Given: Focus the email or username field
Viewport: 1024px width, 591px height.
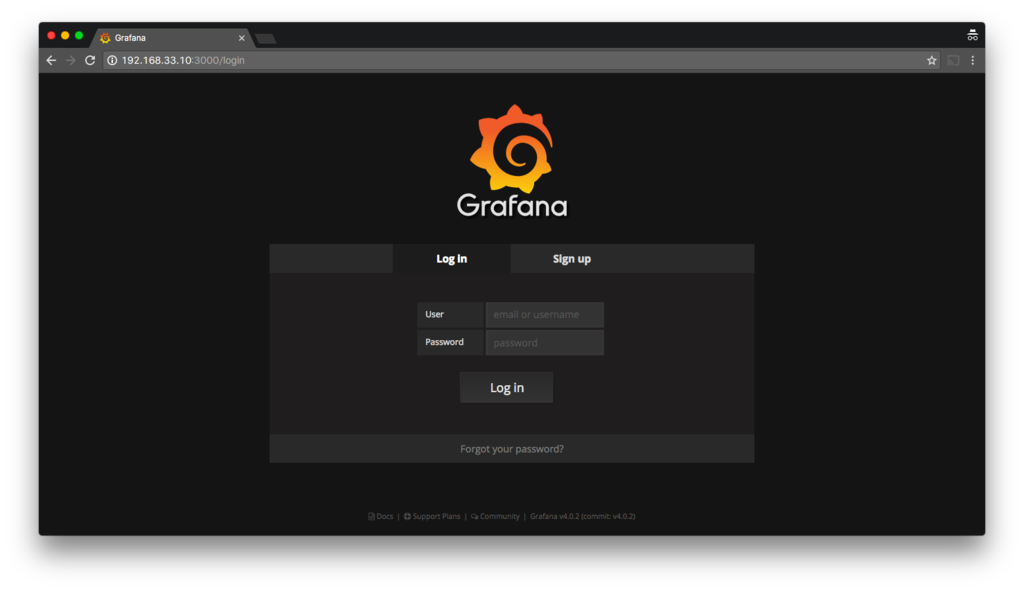Looking at the screenshot, I should pos(545,315).
